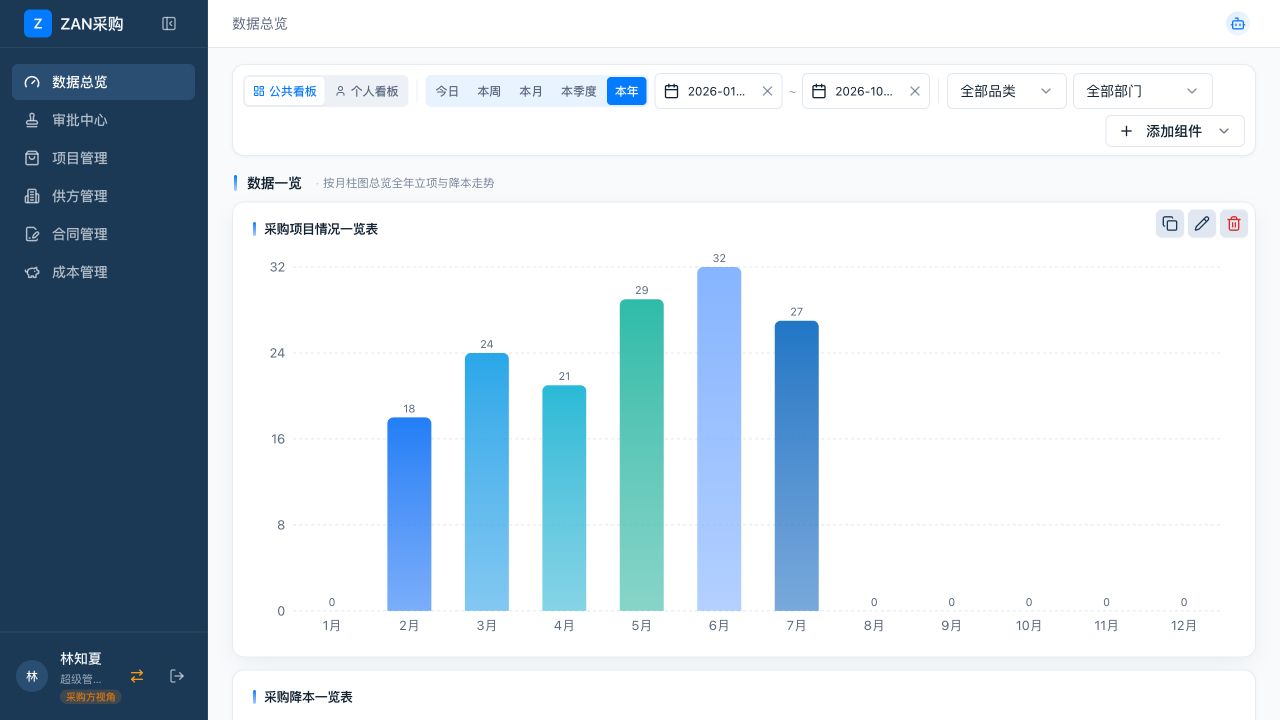The width and height of the screenshot is (1280, 720).
Task: Click the 采购方视角 badge
Action: click(x=91, y=697)
